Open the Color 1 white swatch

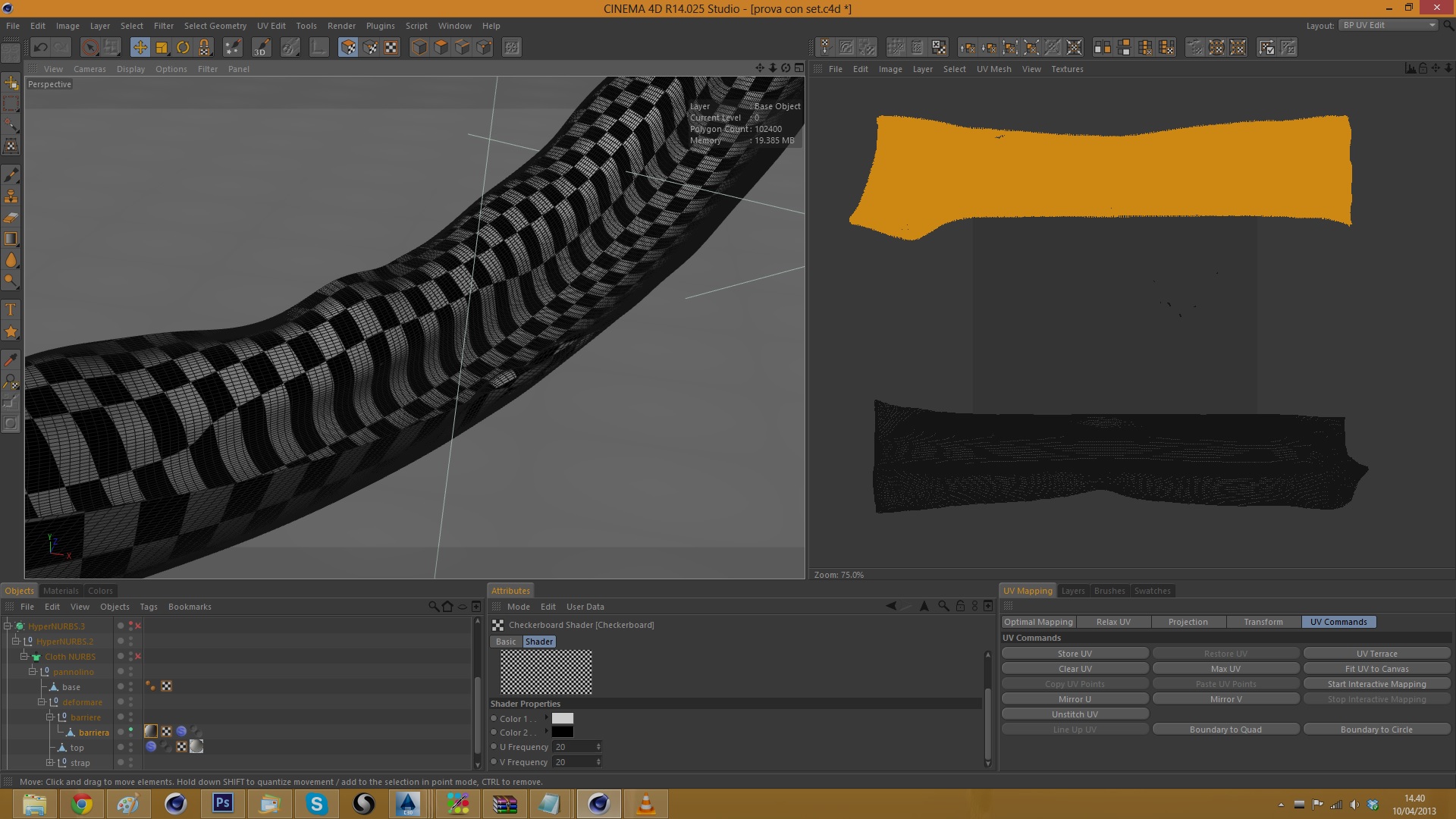click(x=562, y=718)
